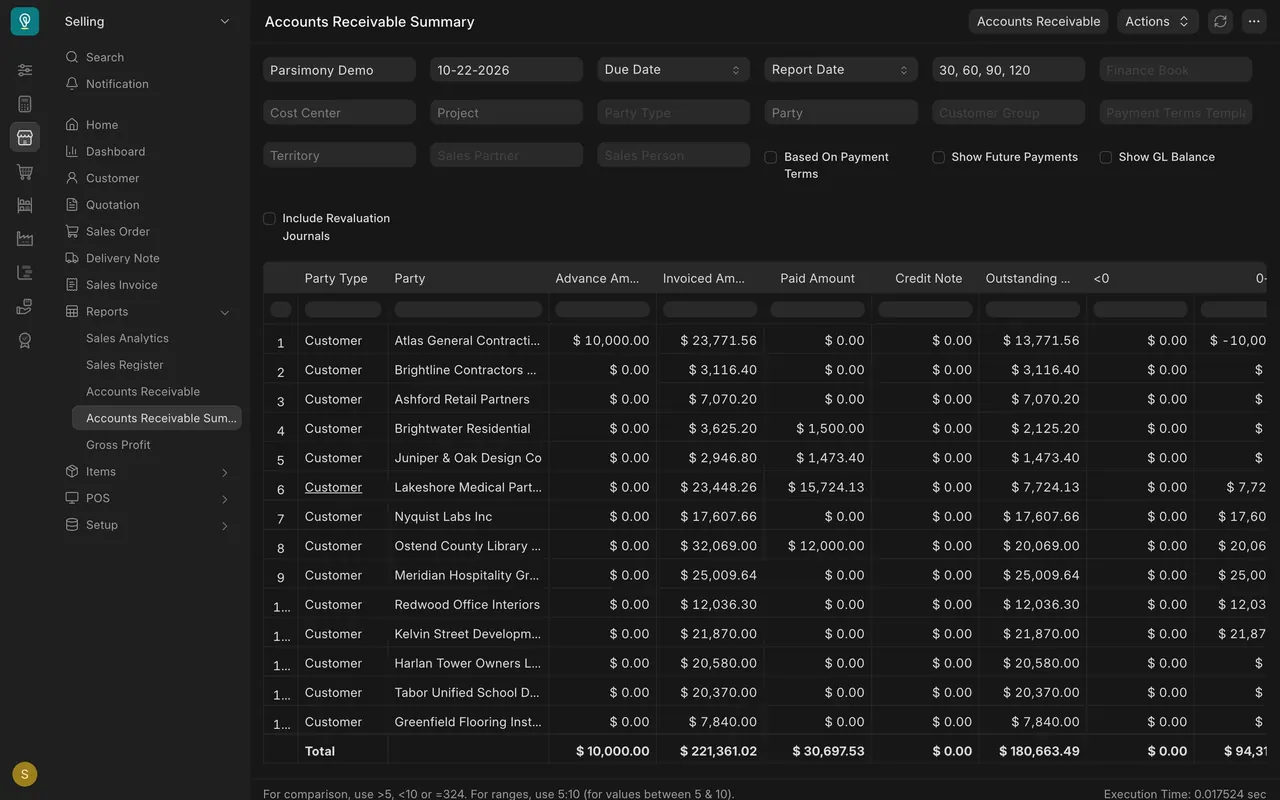Click the bell icon beside Notification
This screenshot has width=1280, height=800.
(72, 84)
